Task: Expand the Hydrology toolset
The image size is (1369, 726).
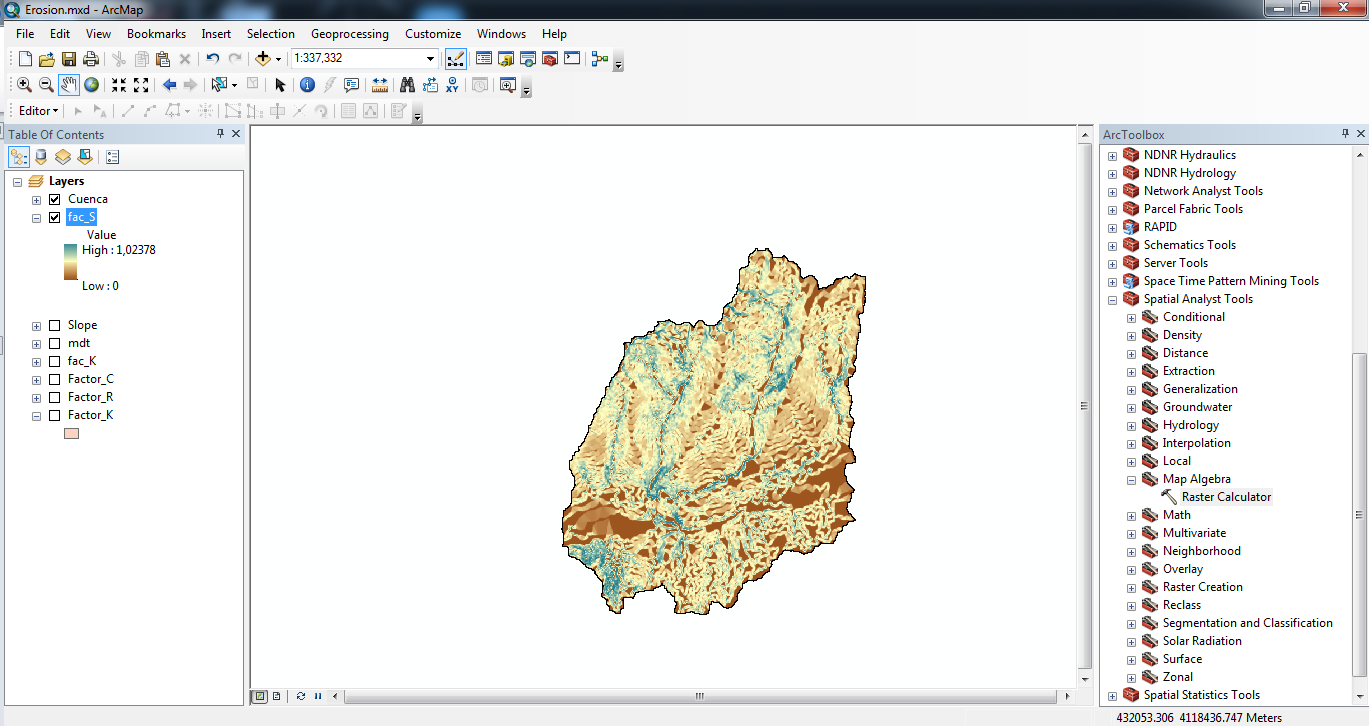Action: point(1132,425)
